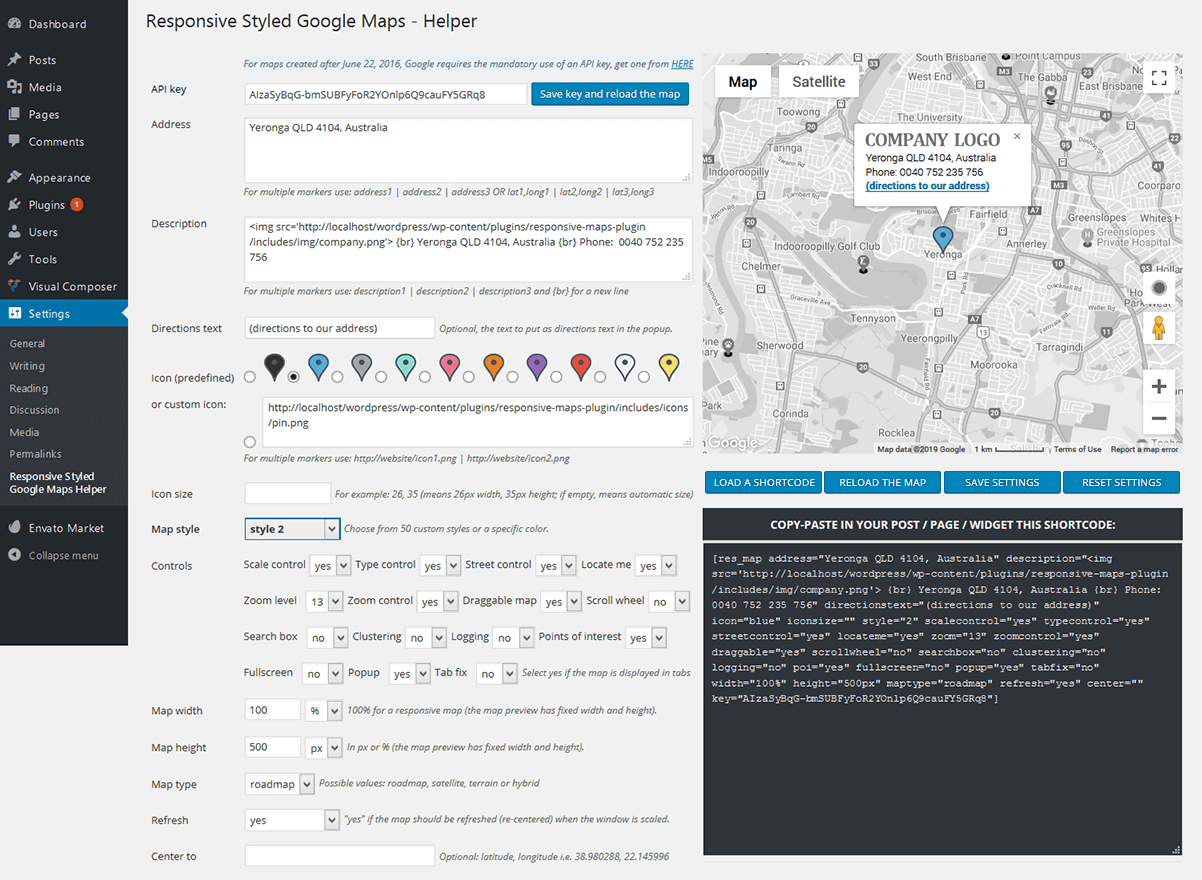Open the Map style dropdown
Viewport: 1202px width, 880px height.
click(291, 528)
